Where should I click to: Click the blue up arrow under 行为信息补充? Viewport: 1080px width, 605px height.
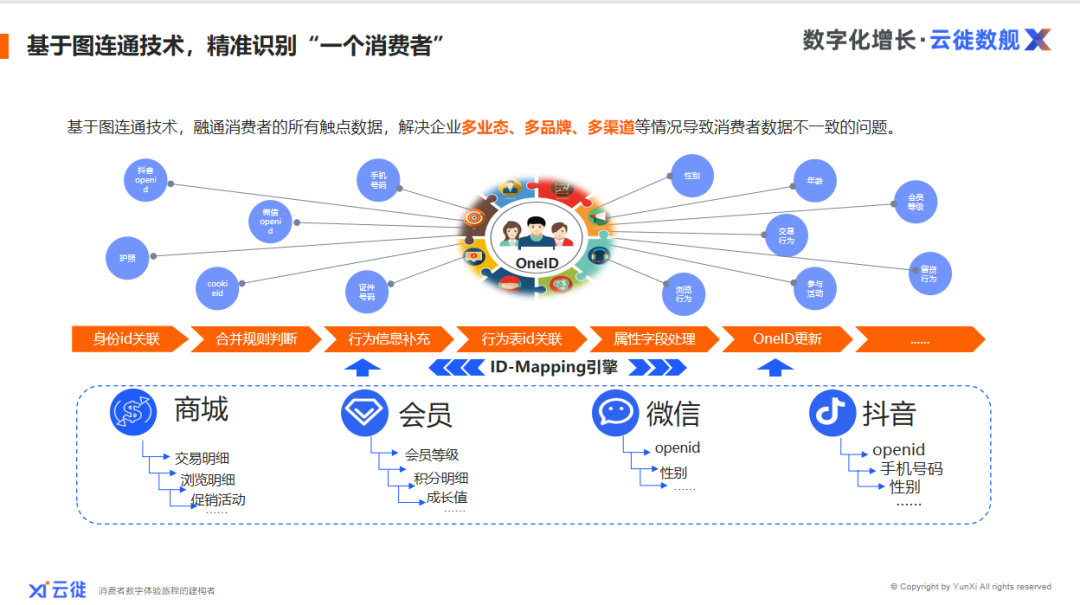click(x=362, y=367)
